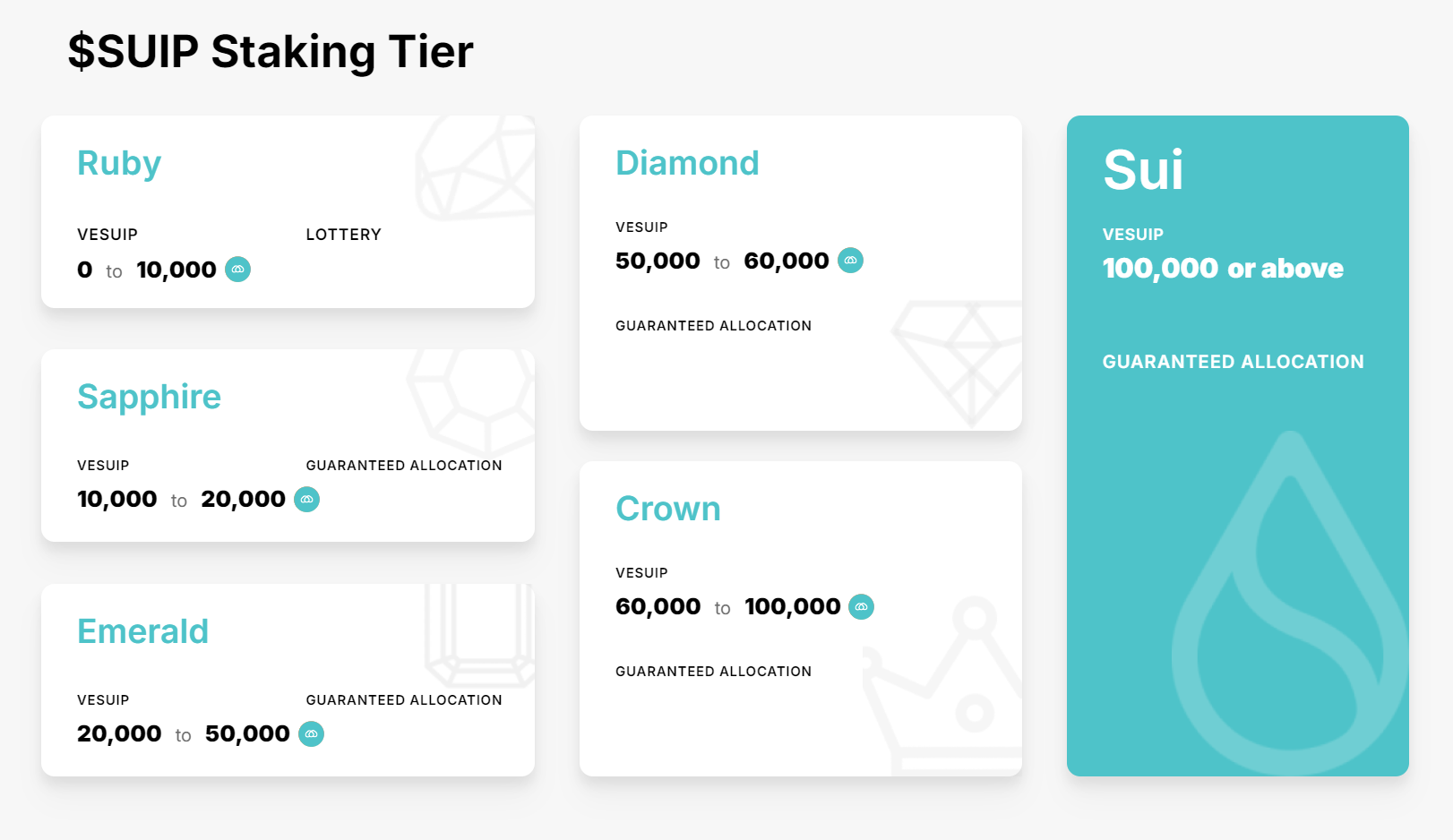Open the Emerald tier title
The height and width of the screenshot is (840, 1453).
point(142,631)
